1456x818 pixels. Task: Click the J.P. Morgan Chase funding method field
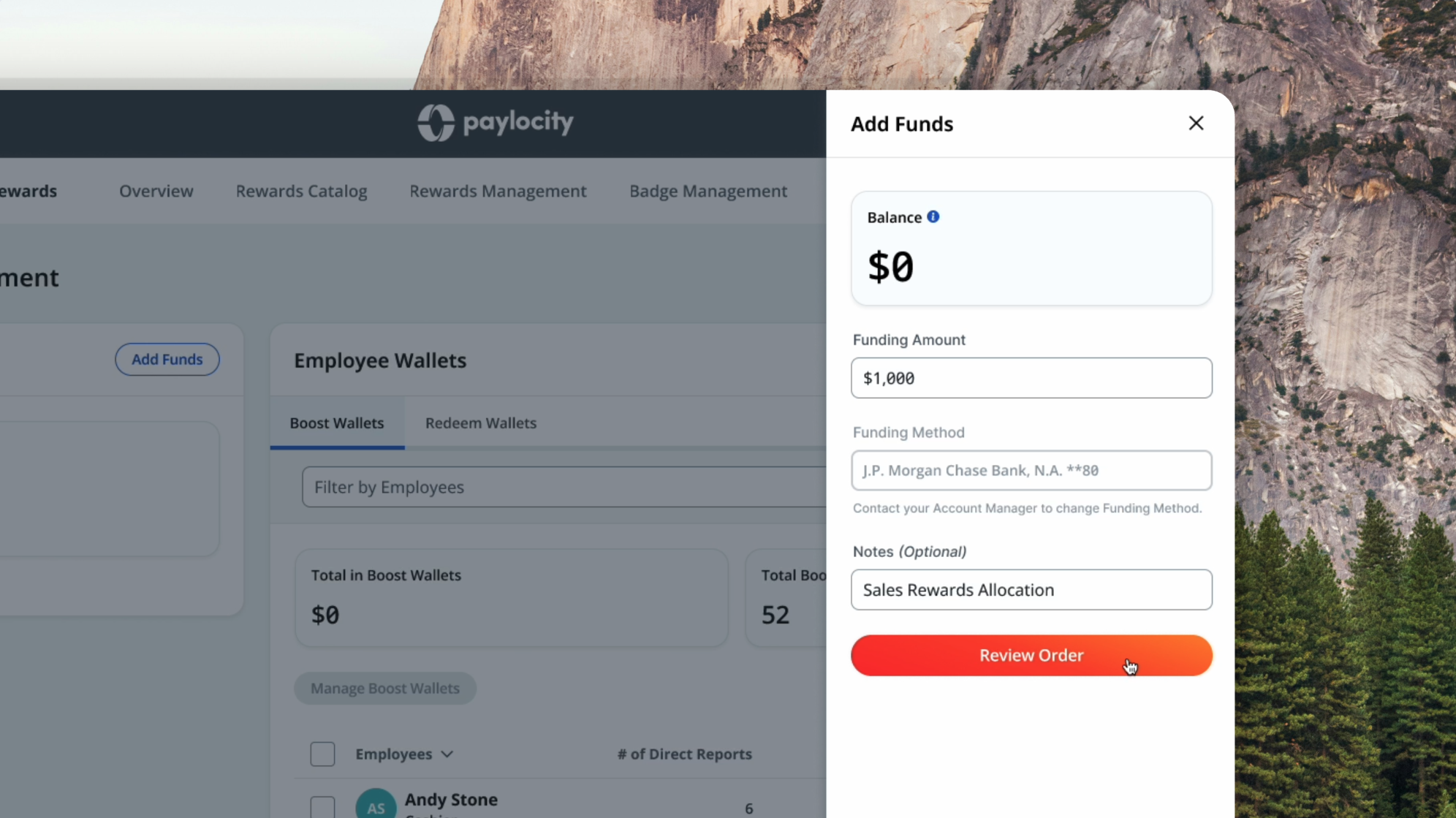[x=1031, y=470]
